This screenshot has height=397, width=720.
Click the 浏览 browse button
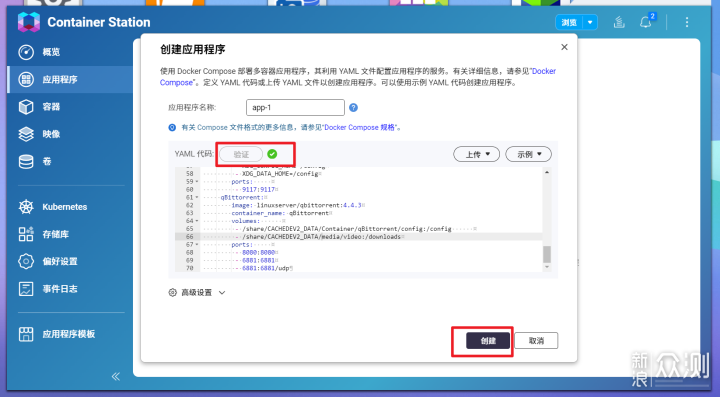pos(569,22)
